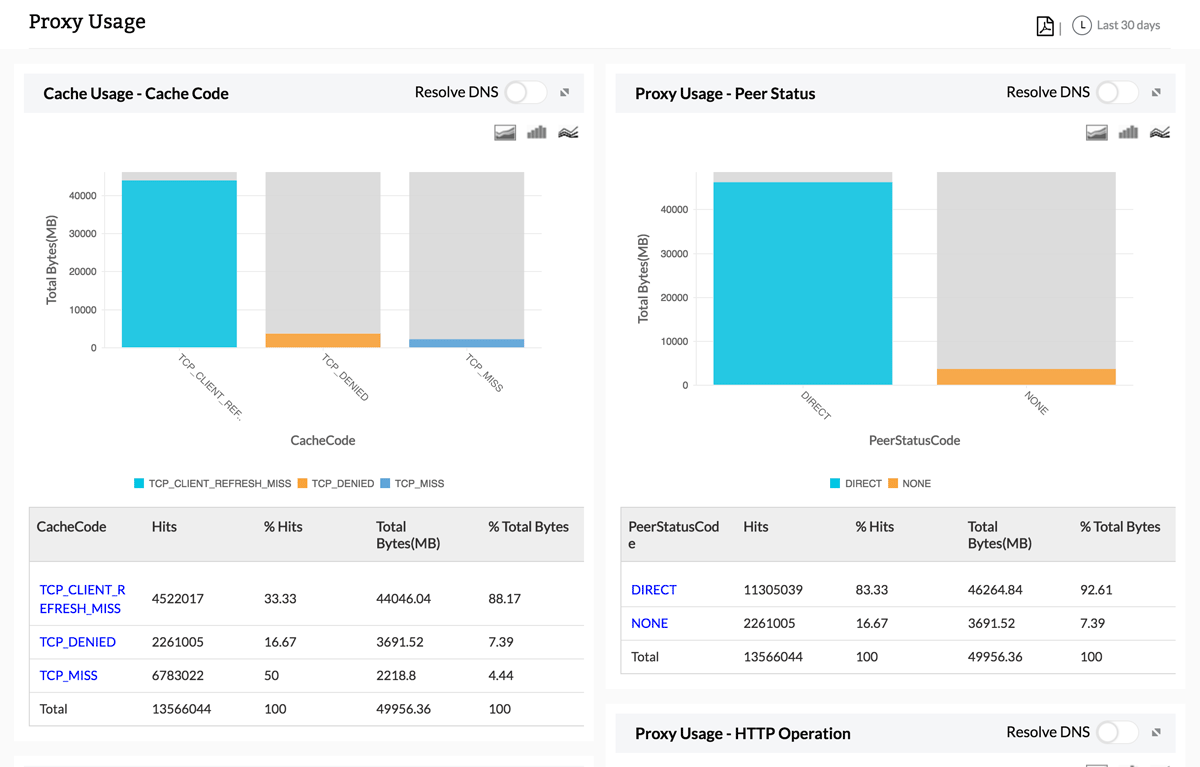Switch Cache Code chart to bar view
Image resolution: width=1200 pixels, height=767 pixels.
537,132
